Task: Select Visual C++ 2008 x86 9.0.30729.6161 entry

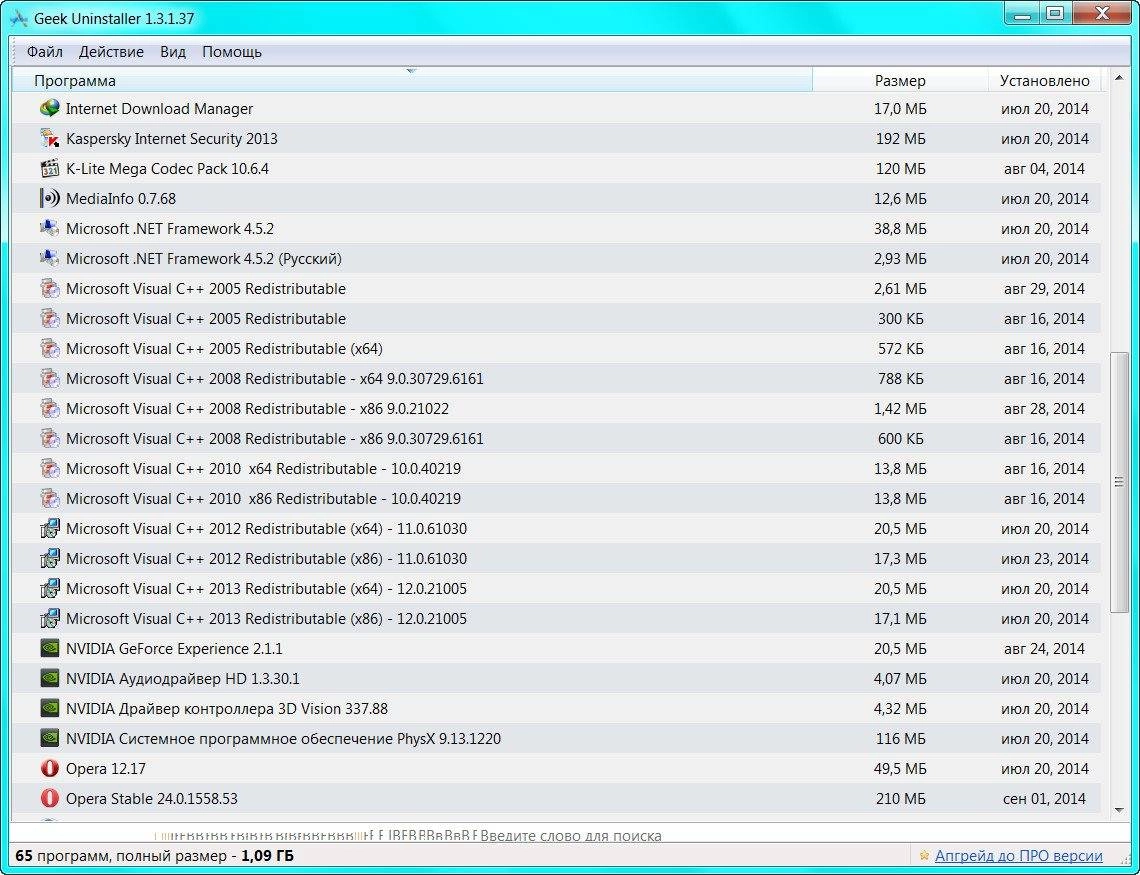Action: (x=556, y=438)
